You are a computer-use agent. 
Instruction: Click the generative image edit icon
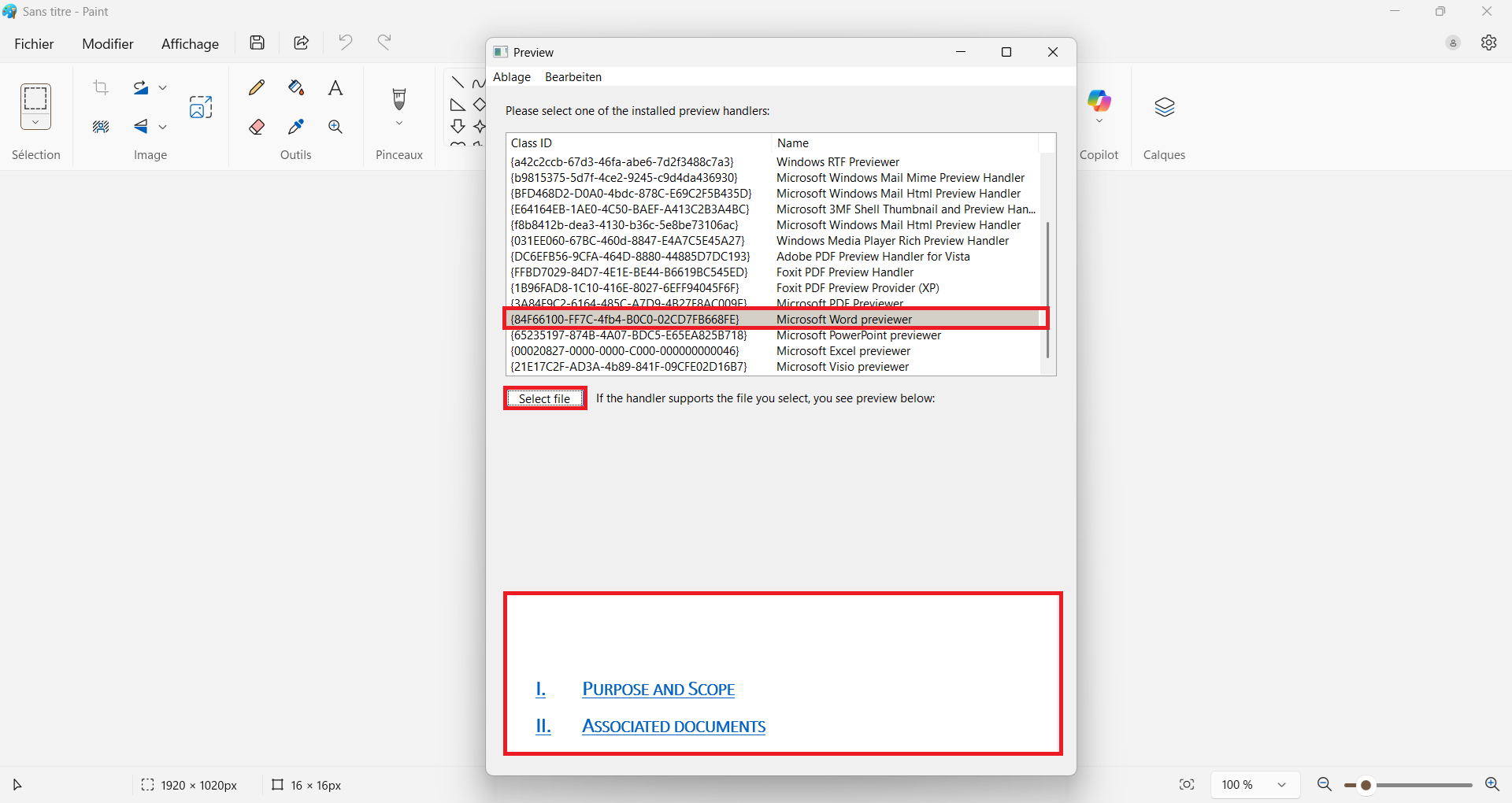[x=201, y=107]
